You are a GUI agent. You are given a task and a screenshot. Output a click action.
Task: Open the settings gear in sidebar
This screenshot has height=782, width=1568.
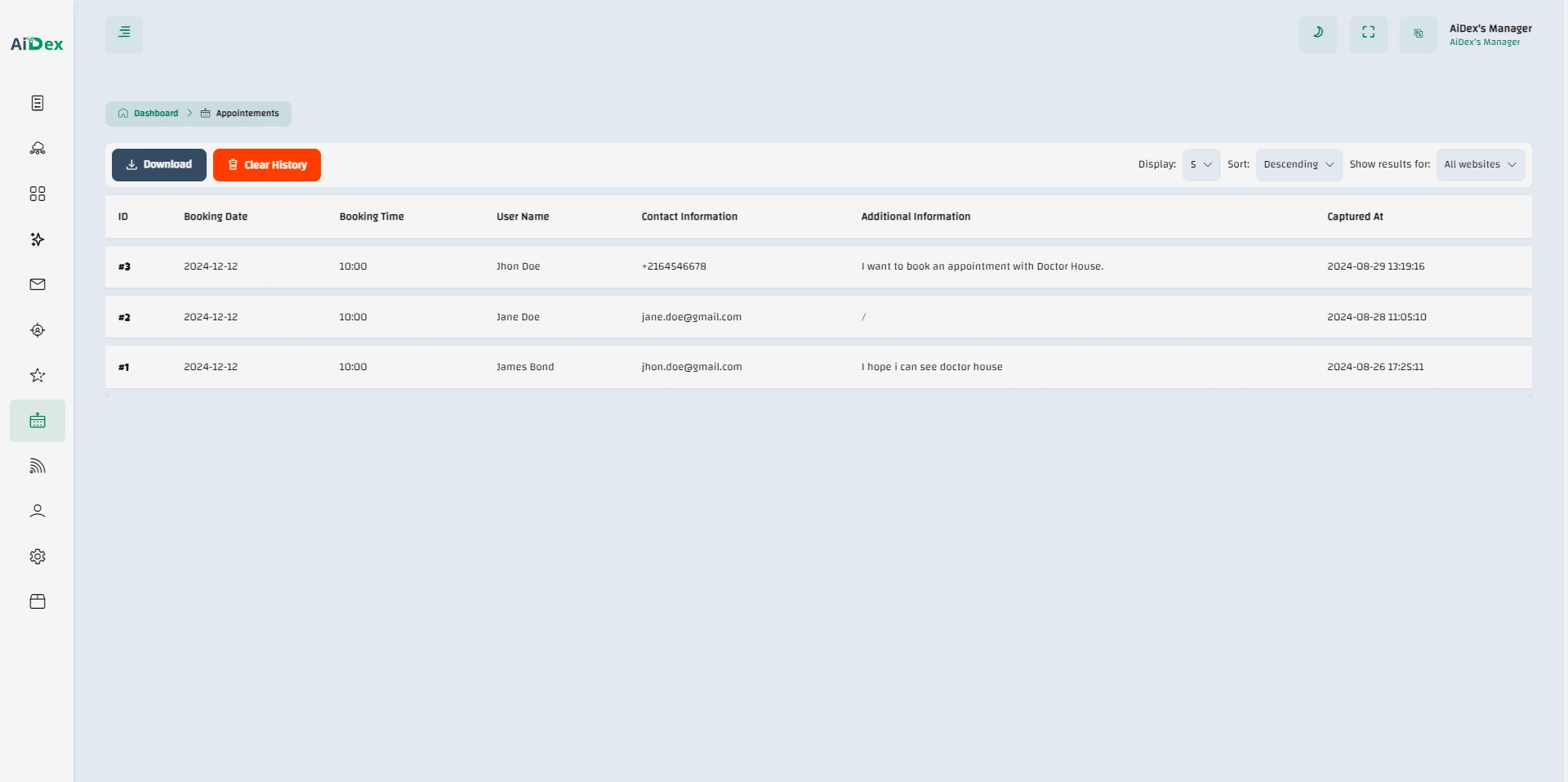pos(38,556)
